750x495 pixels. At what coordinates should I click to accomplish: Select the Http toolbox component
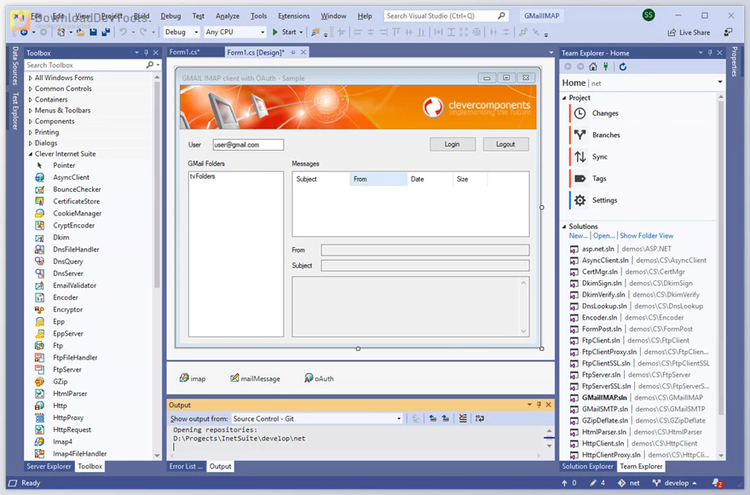tap(60, 405)
